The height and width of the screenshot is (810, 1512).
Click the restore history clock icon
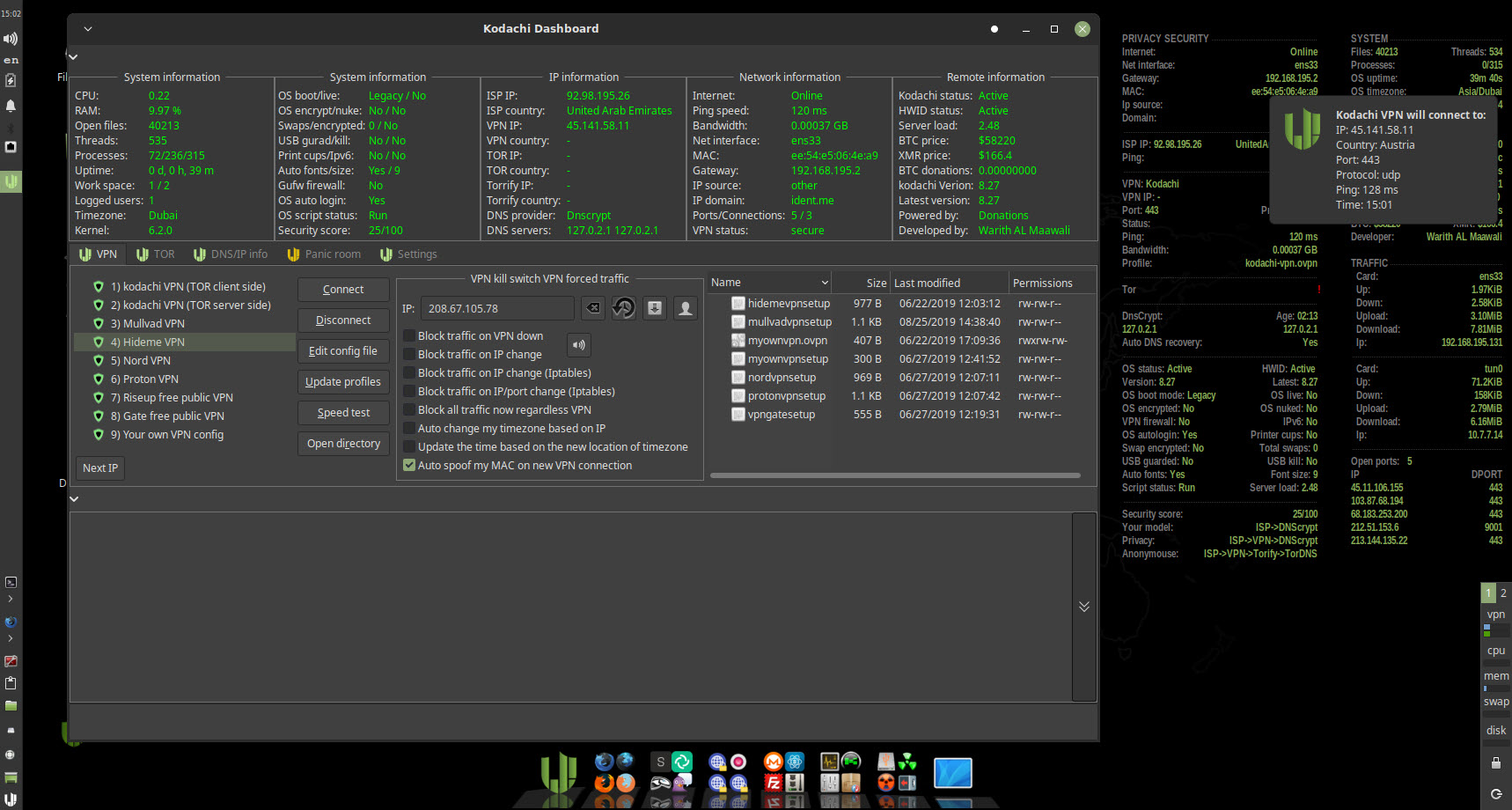point(624,308)
